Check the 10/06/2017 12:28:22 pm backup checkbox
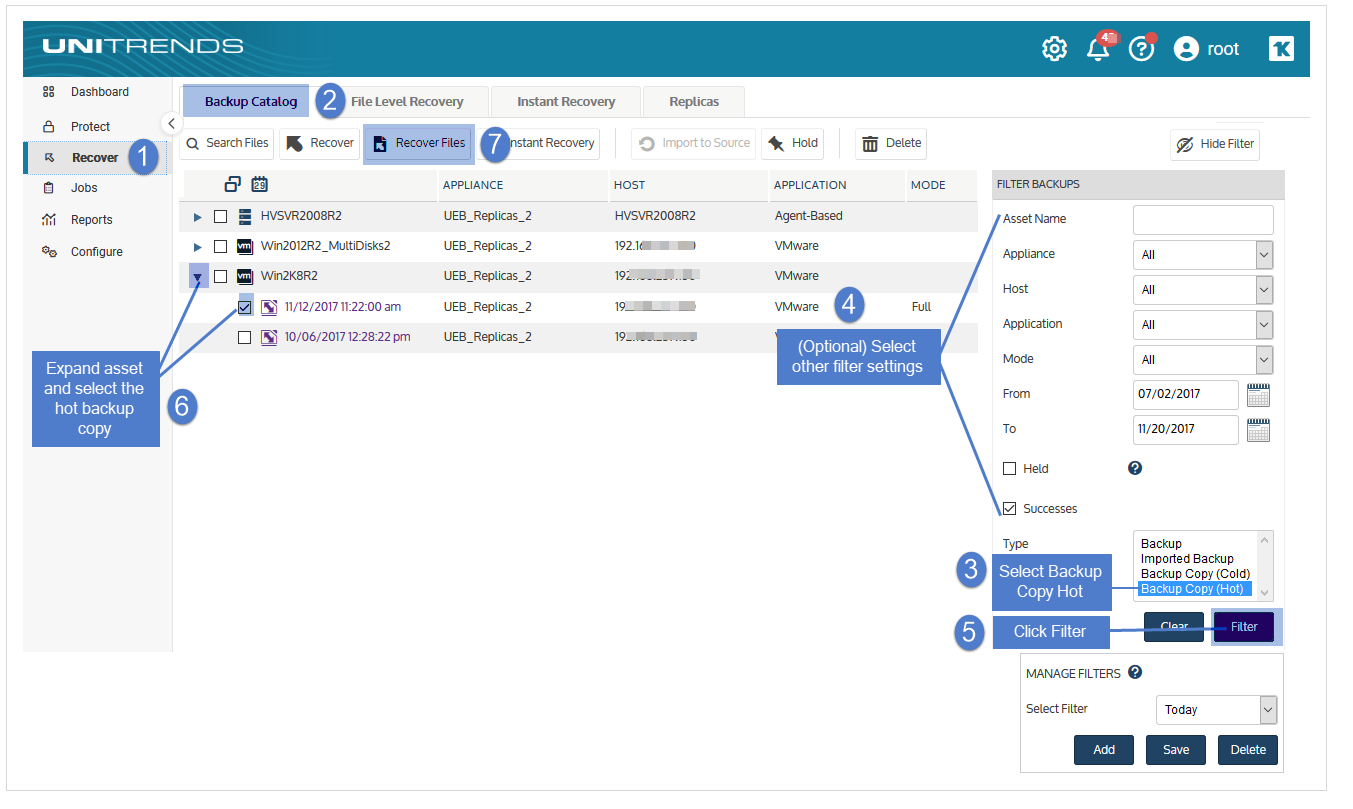Screen dimensions: 1353x809 click(245, 338)
